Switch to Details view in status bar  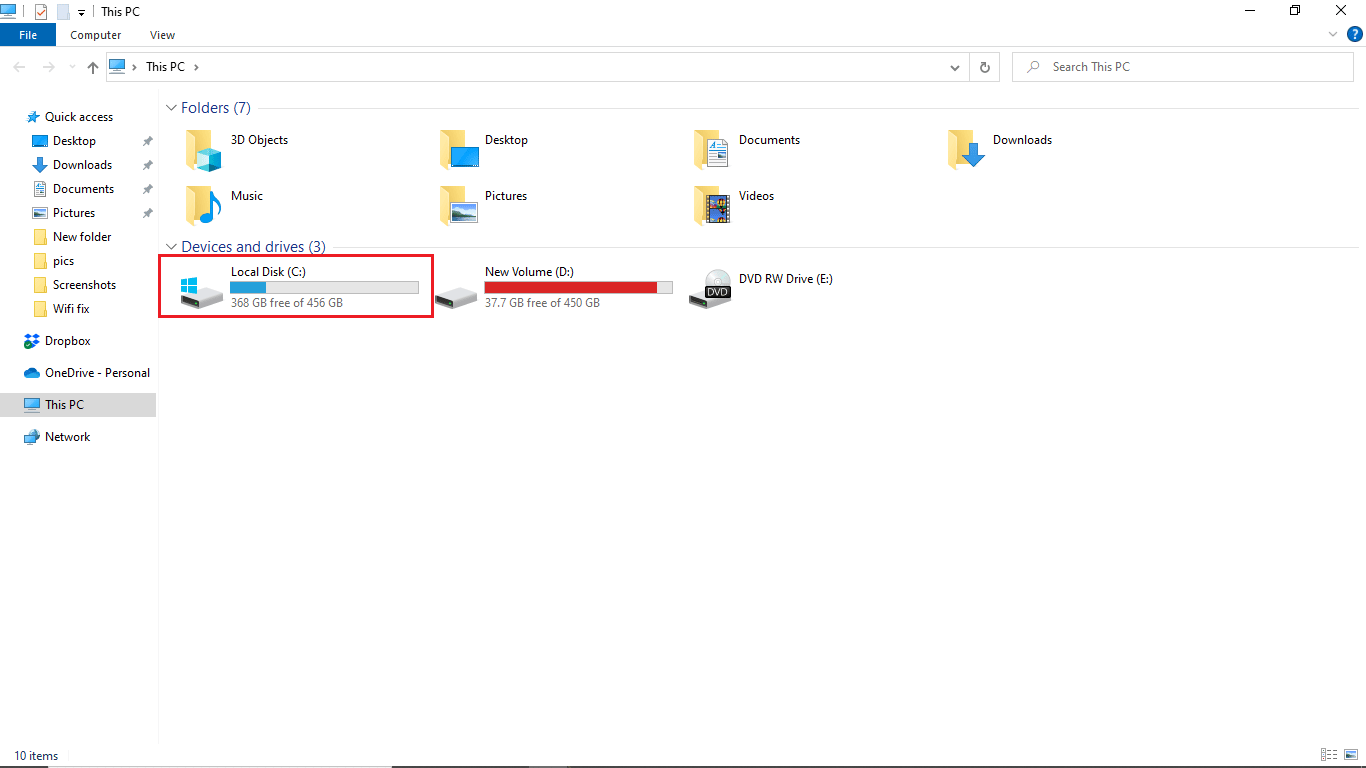(1329, 755)
